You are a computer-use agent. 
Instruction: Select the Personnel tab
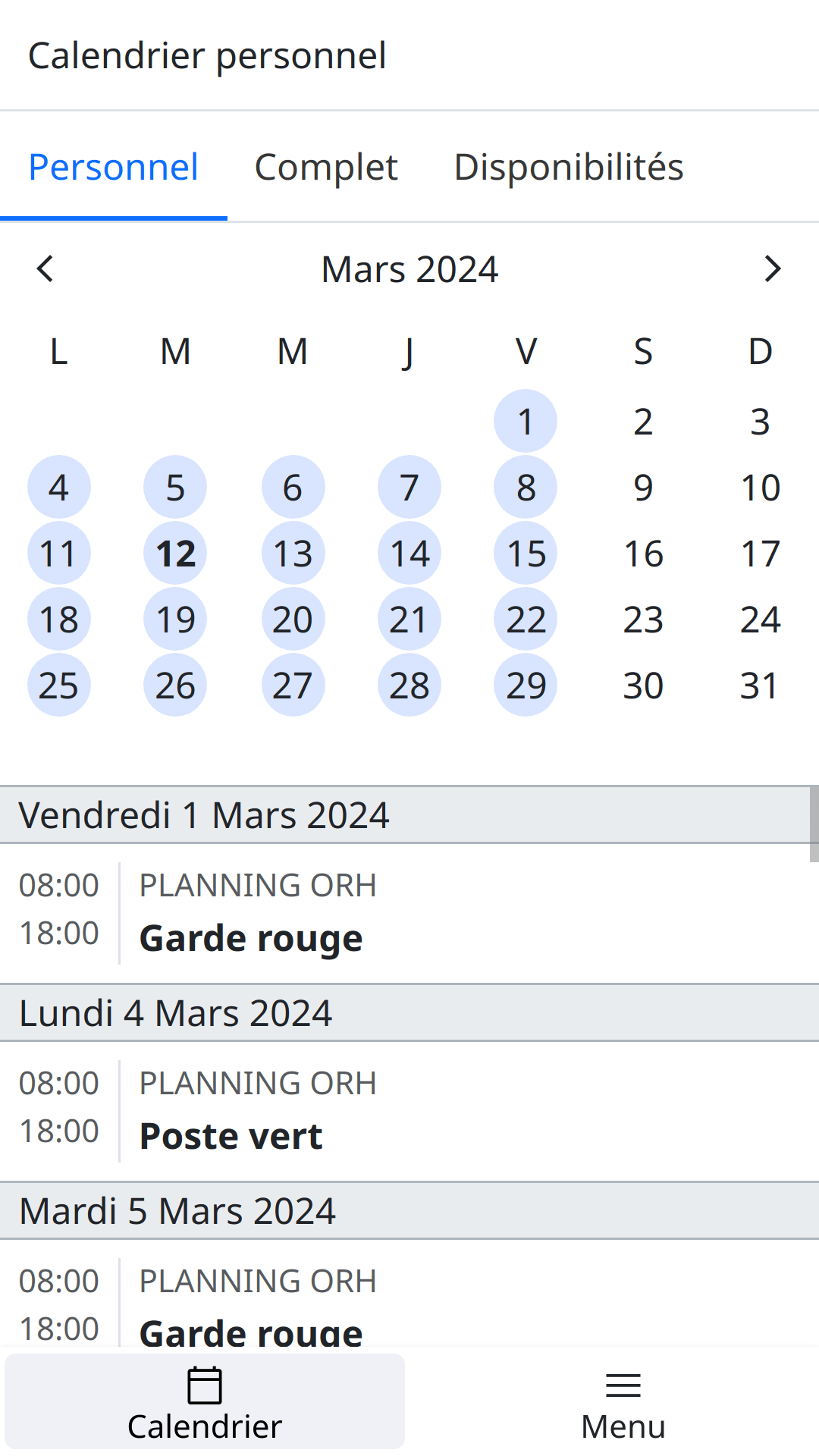point(112,167)
